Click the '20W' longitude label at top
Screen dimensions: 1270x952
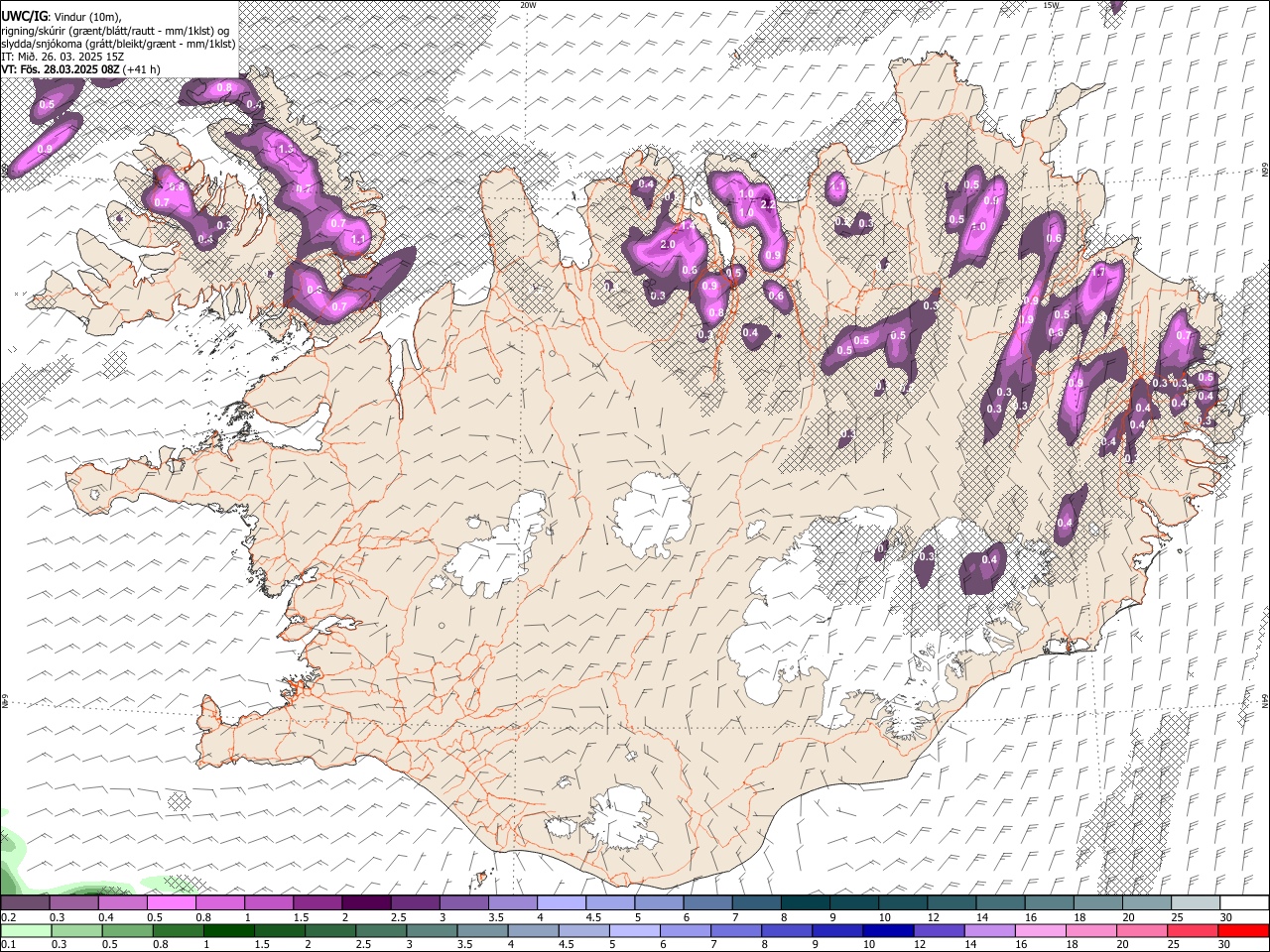pos(528,5)
